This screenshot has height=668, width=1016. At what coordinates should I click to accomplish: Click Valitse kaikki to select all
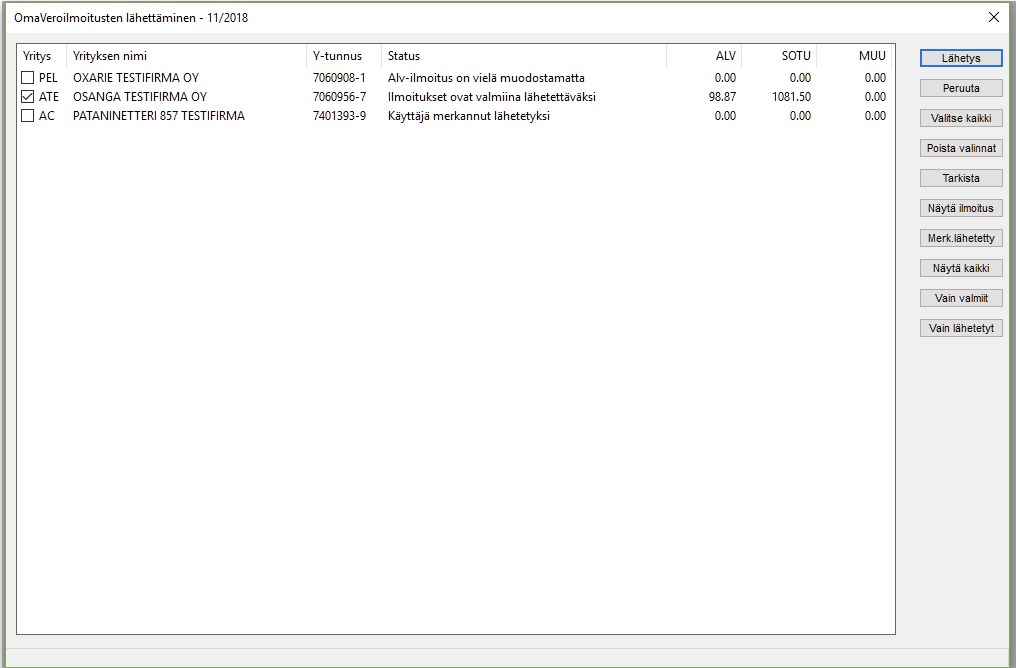[960, 118]
